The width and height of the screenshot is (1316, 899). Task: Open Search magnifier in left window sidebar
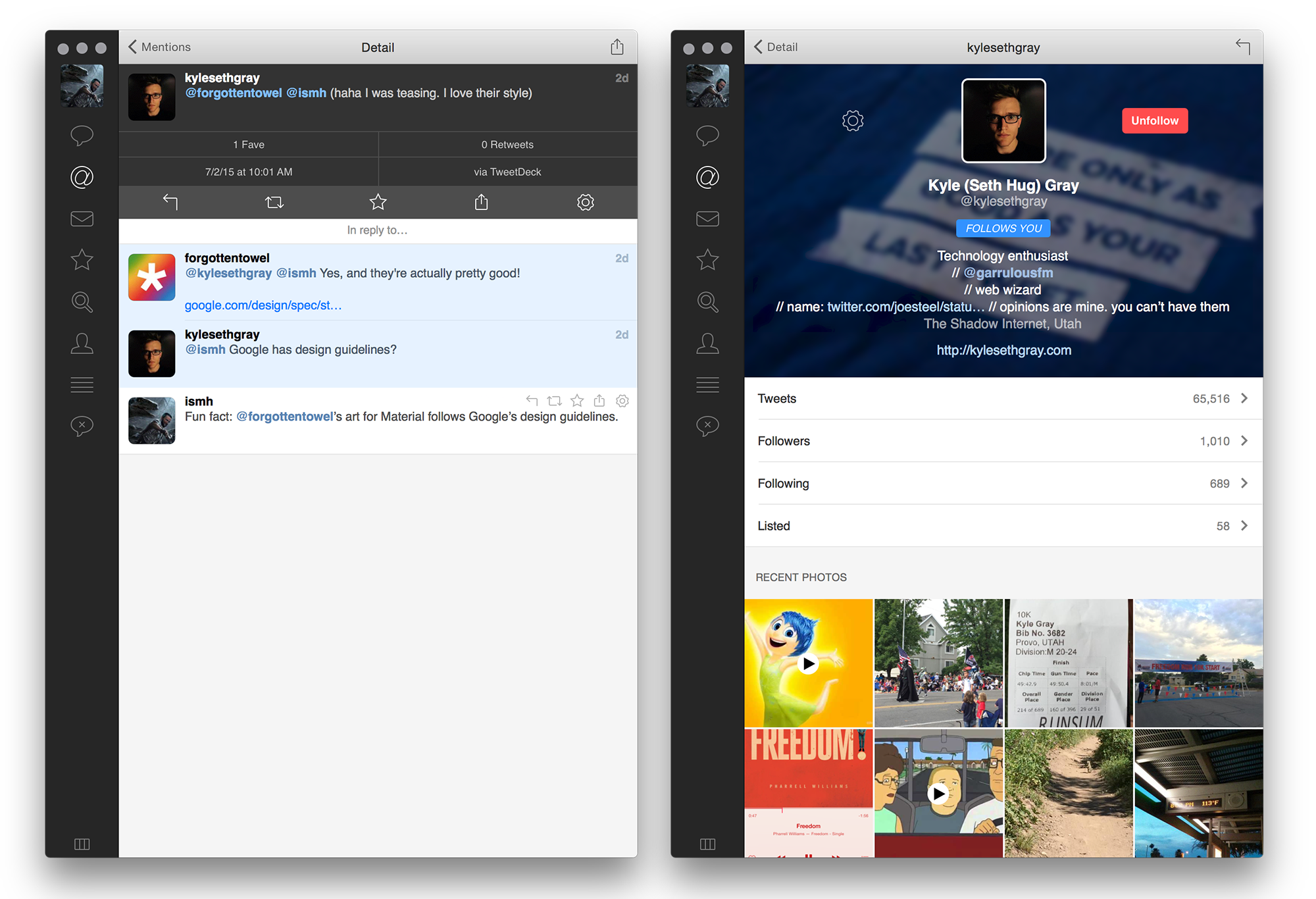(82, 301)
